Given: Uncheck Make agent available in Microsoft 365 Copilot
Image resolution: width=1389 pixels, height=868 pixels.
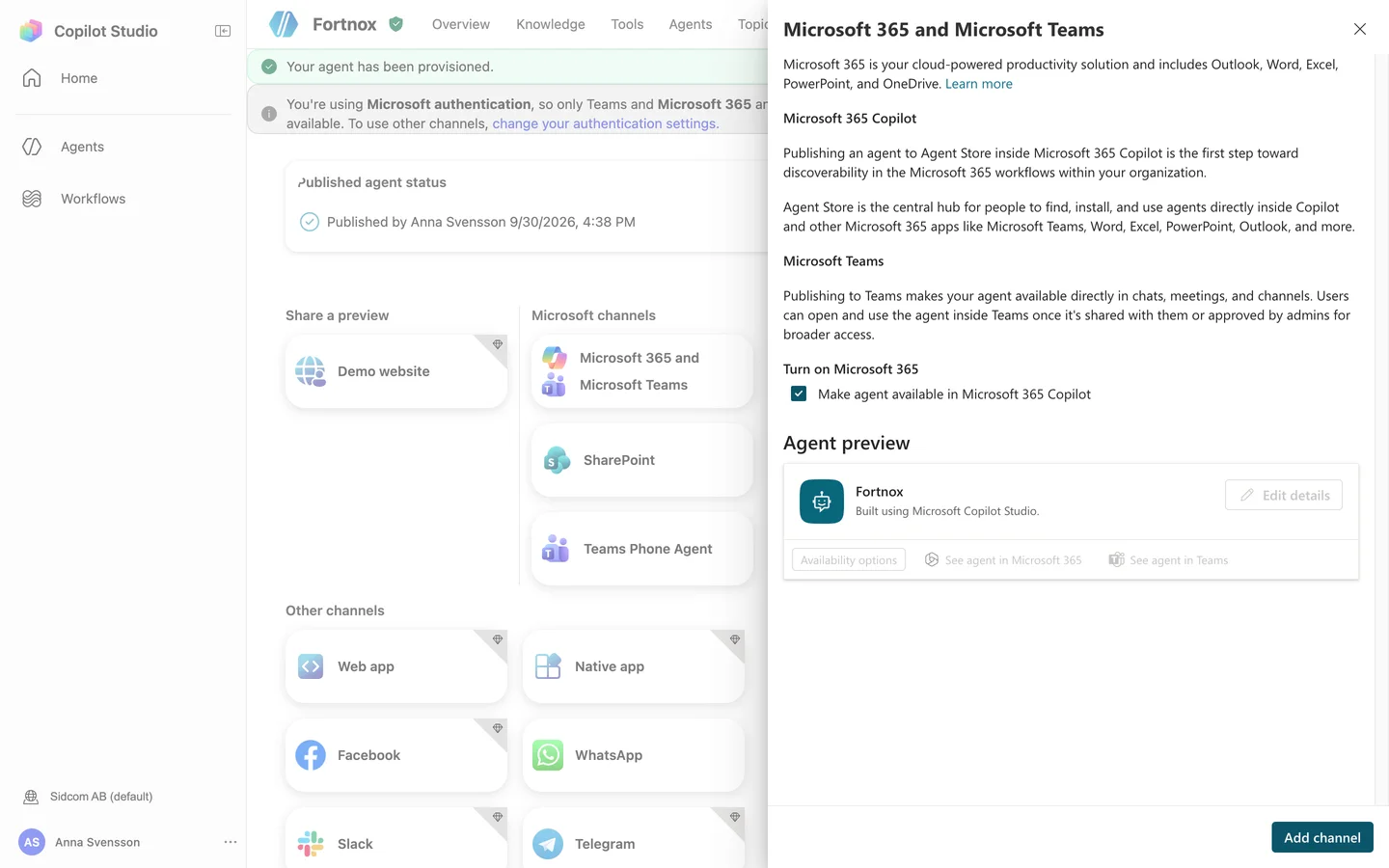Looking at the screenshot, I should (x=799, y=393).
